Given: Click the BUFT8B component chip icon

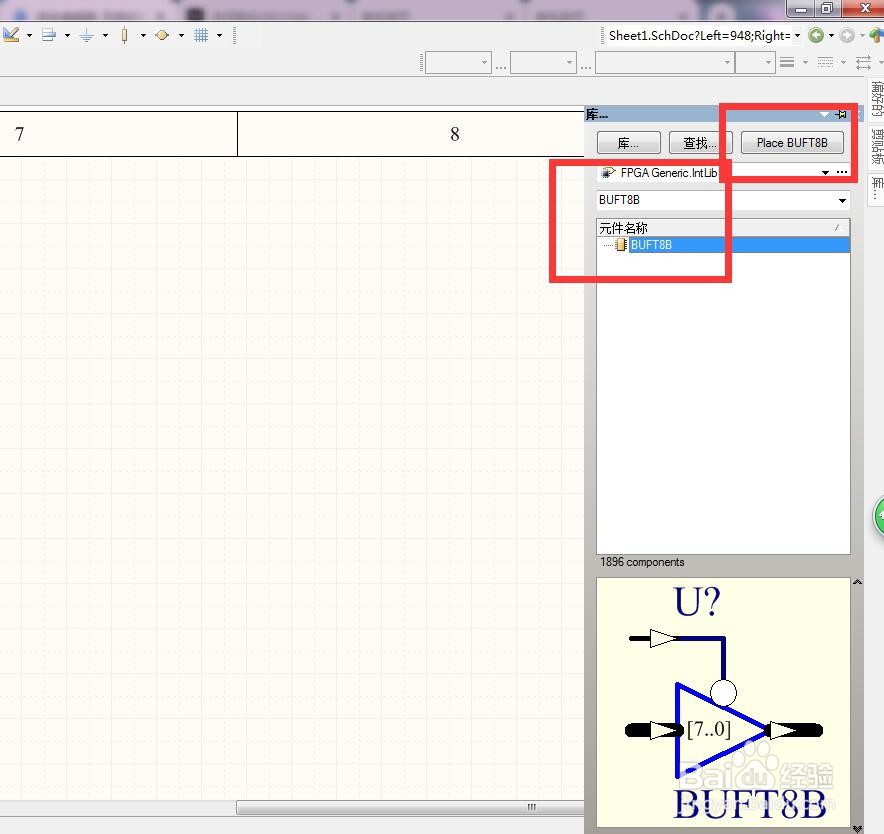Looking at the screenshot, I should (621, 245).
